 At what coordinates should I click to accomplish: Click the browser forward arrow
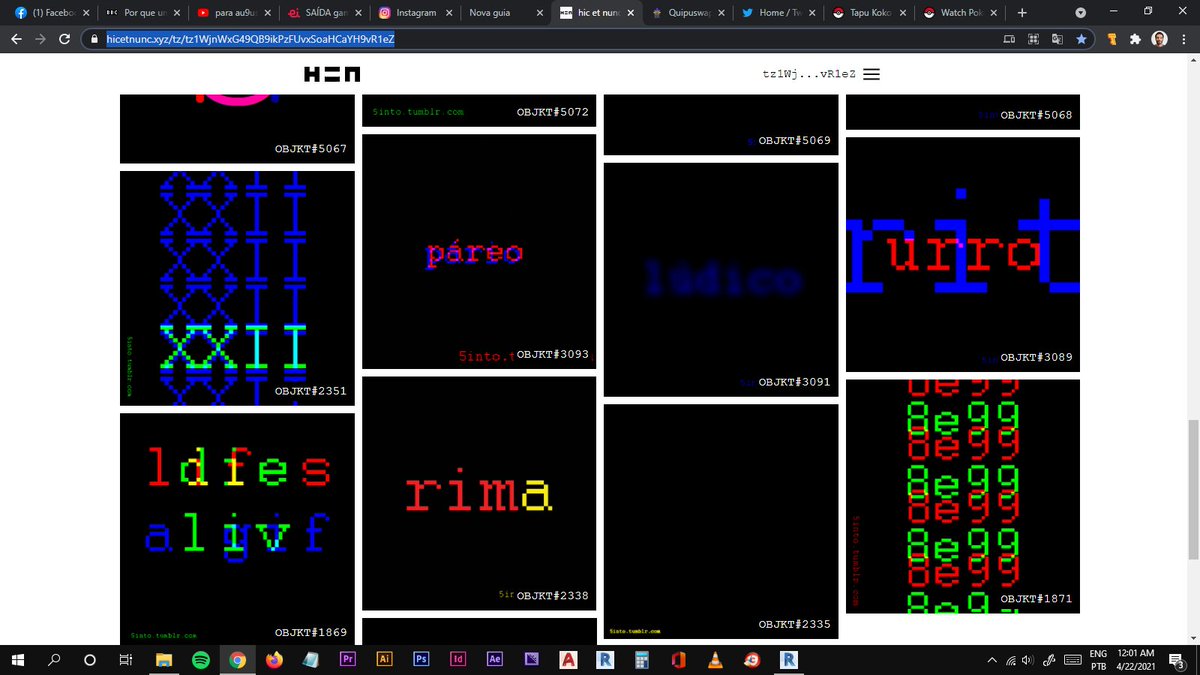(x=41, y=39)
